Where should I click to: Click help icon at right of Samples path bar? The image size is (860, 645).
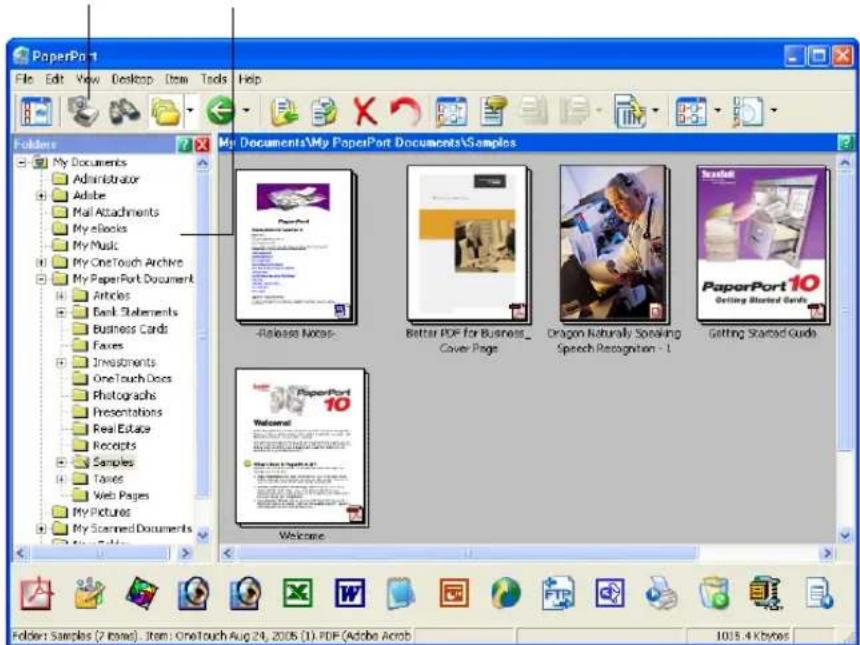pyautogui.click(x=846, y=143)
